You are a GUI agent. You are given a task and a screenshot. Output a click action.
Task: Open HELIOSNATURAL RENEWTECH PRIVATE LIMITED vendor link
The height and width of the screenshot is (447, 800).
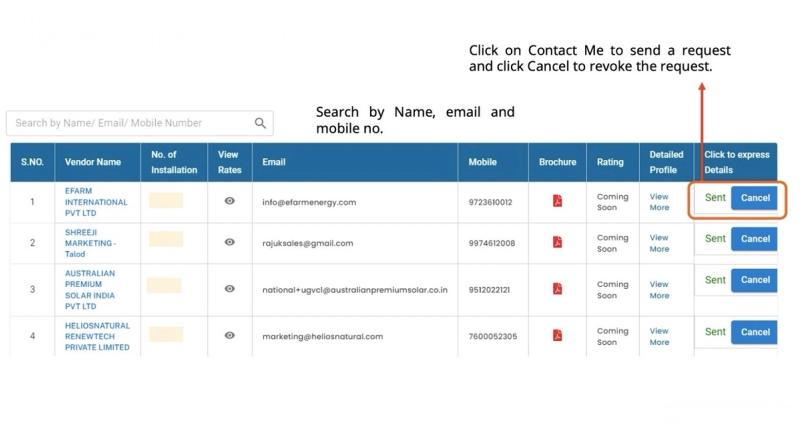[97, 337]
